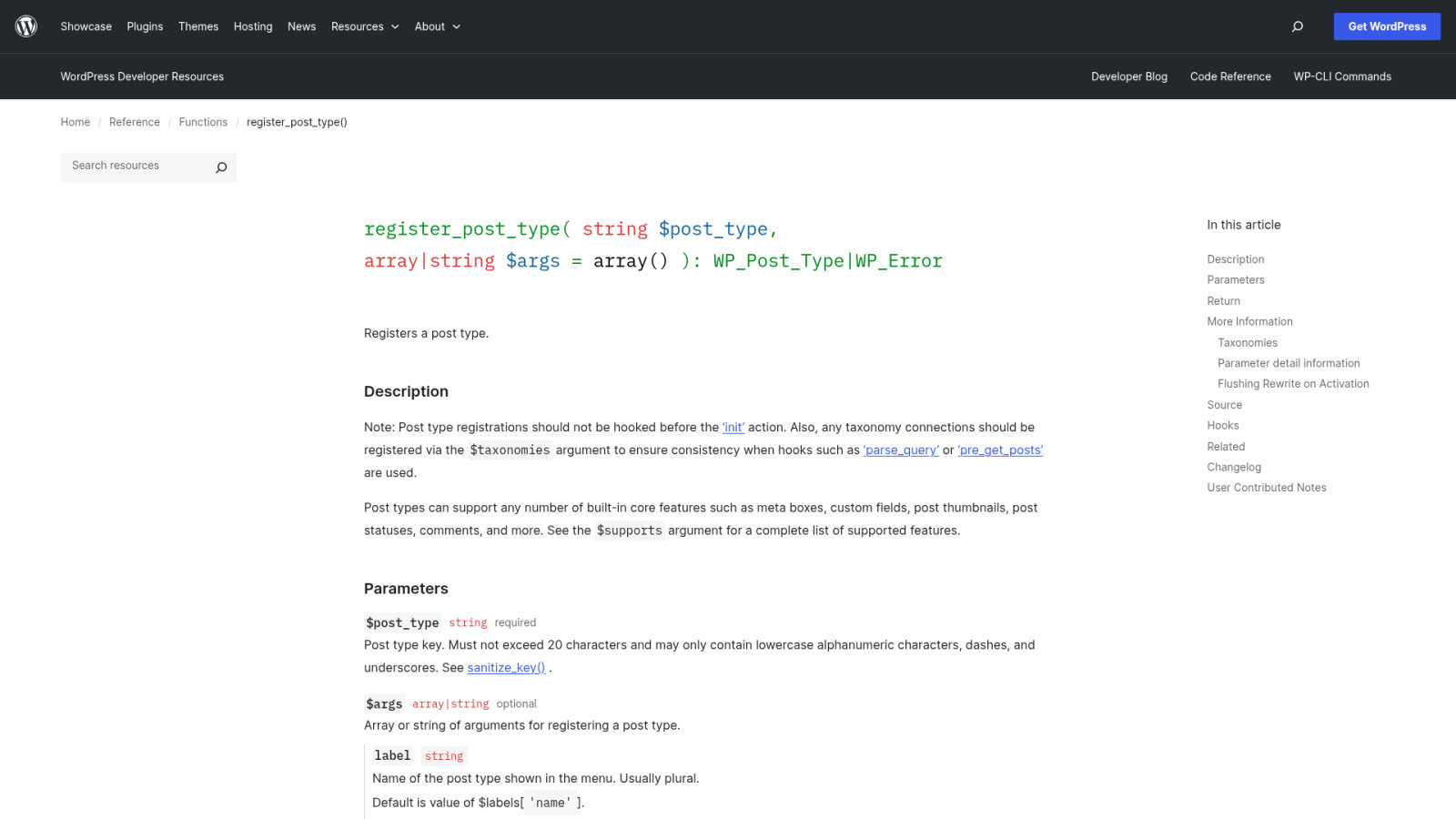Jump to Description in article contents
This screenshot has width=1456, height=819.
point(1236,259)
